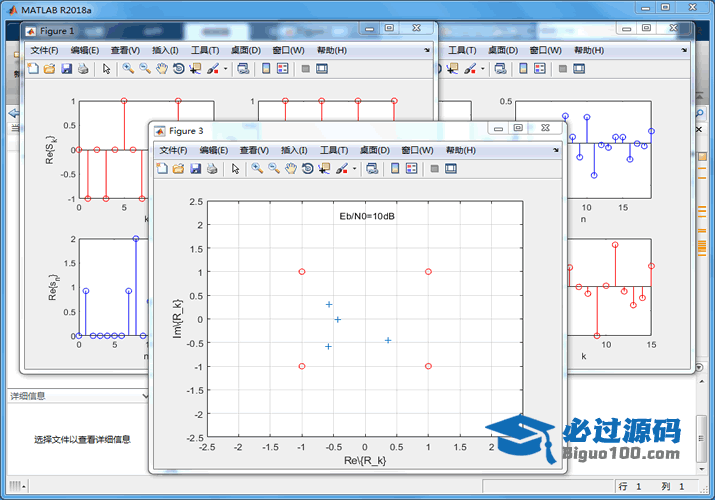Viewport: 715px width, 500px height.
Task: Enable Data Cursor tool in Figure 1
Action: coord(195,69)
